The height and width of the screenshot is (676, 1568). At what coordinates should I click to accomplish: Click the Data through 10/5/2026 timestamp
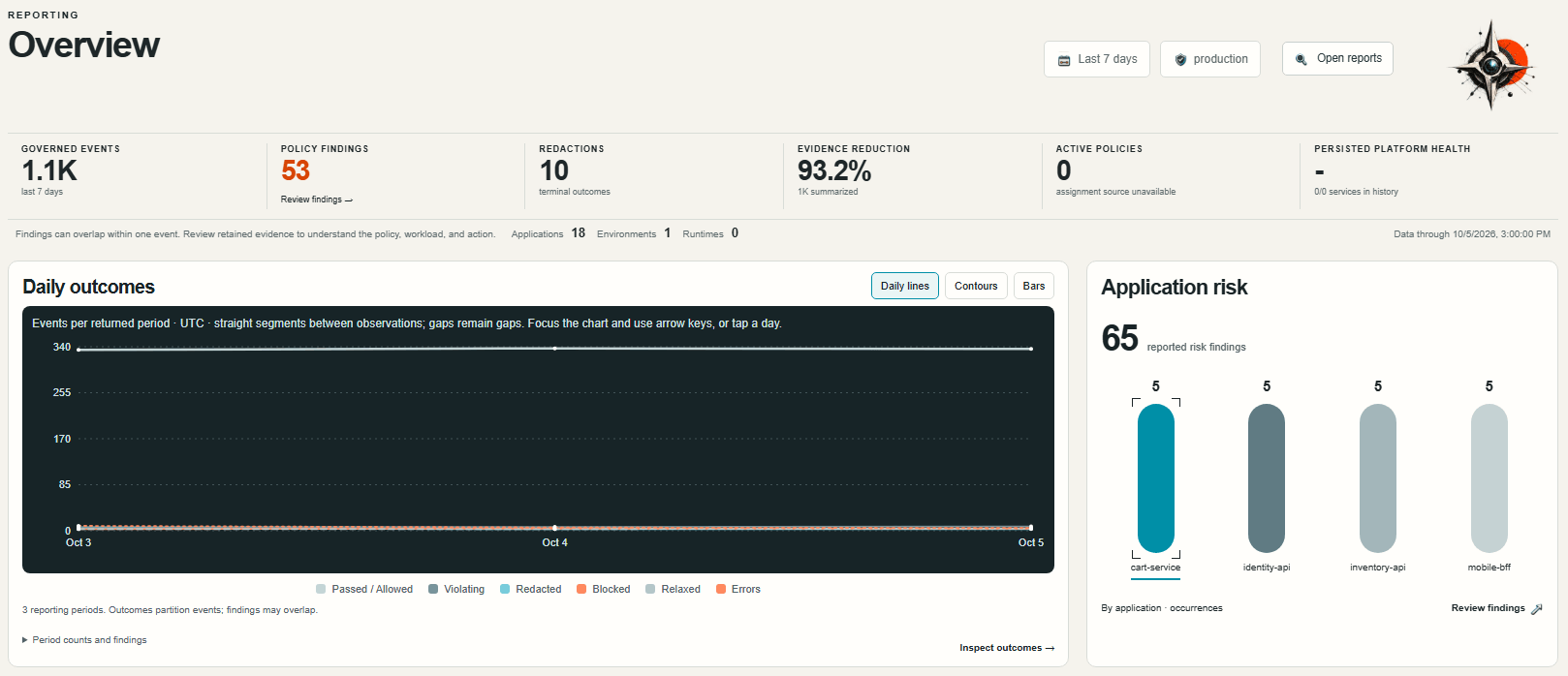[x=1472, y=234]
